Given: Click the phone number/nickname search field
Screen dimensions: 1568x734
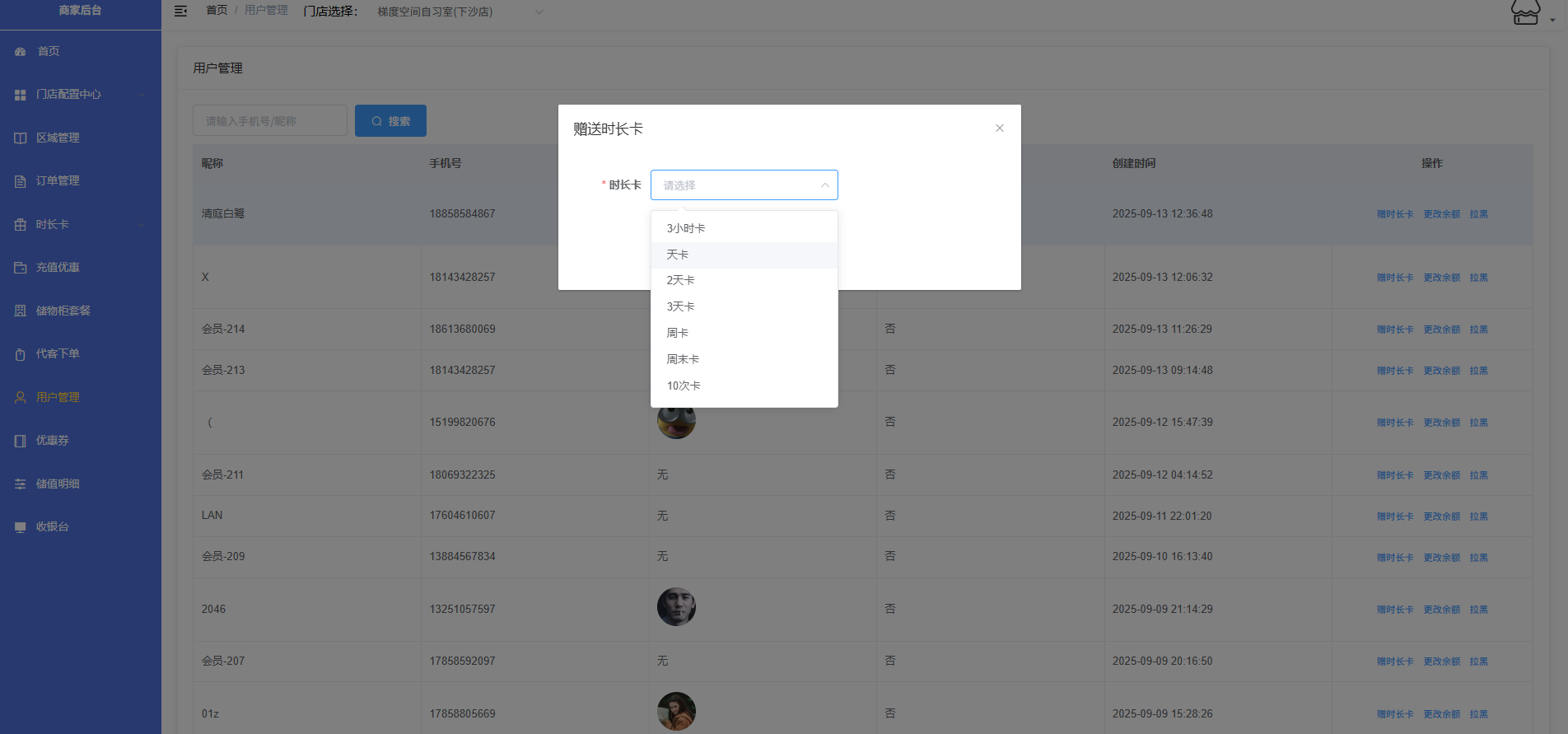Looking at the screenshot, I should pos(269,121).
